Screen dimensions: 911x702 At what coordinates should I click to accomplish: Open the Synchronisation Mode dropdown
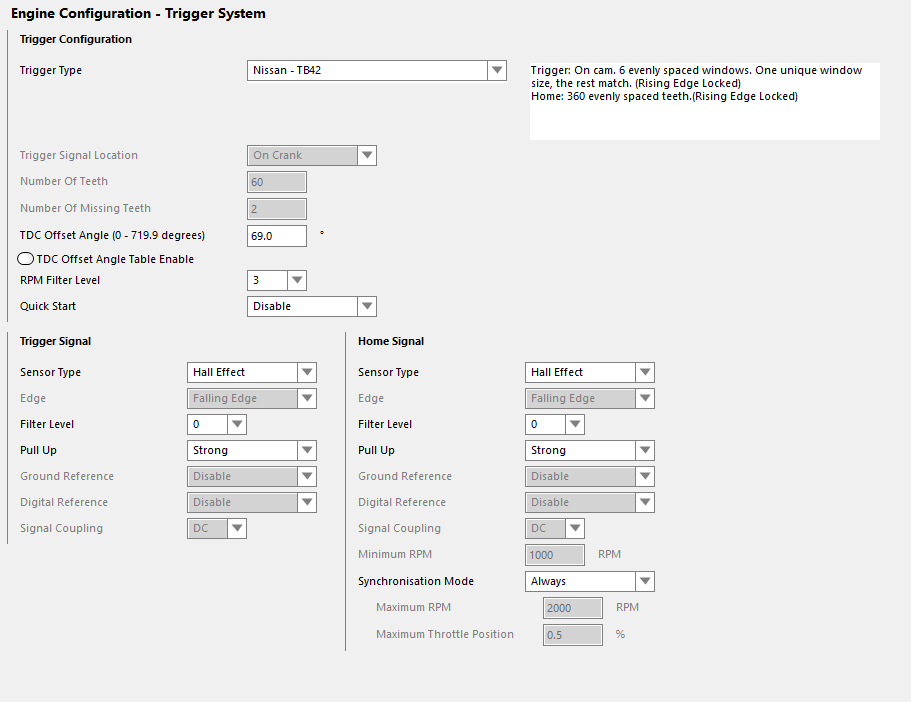(590, 581)
